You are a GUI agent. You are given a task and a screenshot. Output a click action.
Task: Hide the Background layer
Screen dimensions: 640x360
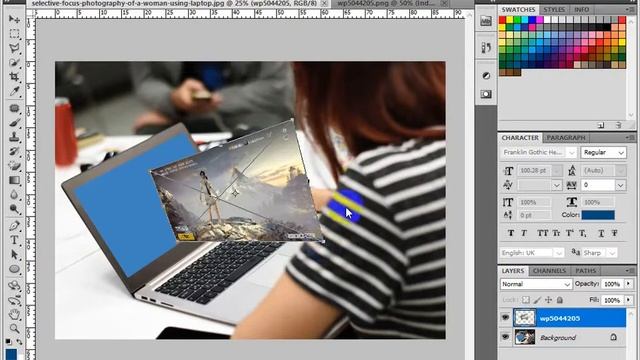pos(505,337)
